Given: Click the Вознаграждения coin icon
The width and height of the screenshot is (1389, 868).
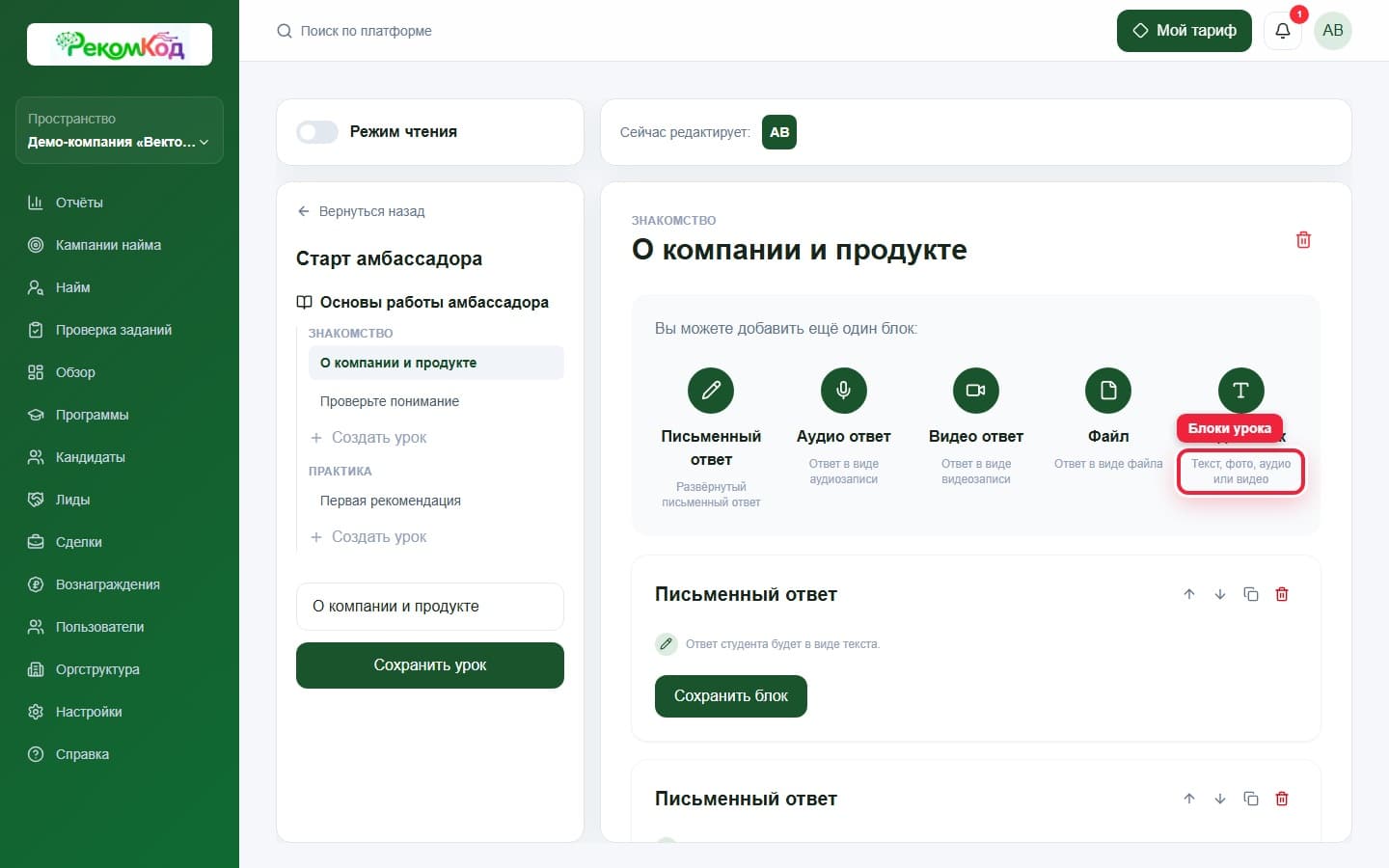Looking at the screenshot, I should pos(36,584).
